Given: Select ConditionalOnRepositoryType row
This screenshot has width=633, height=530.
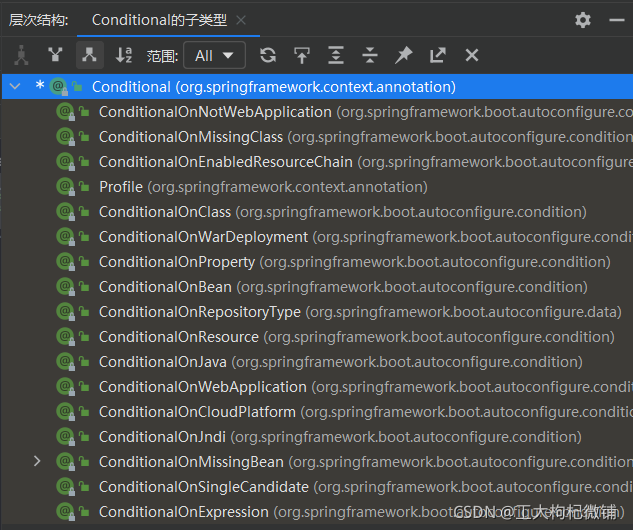Looking at the screenshot, I should 317,312.
